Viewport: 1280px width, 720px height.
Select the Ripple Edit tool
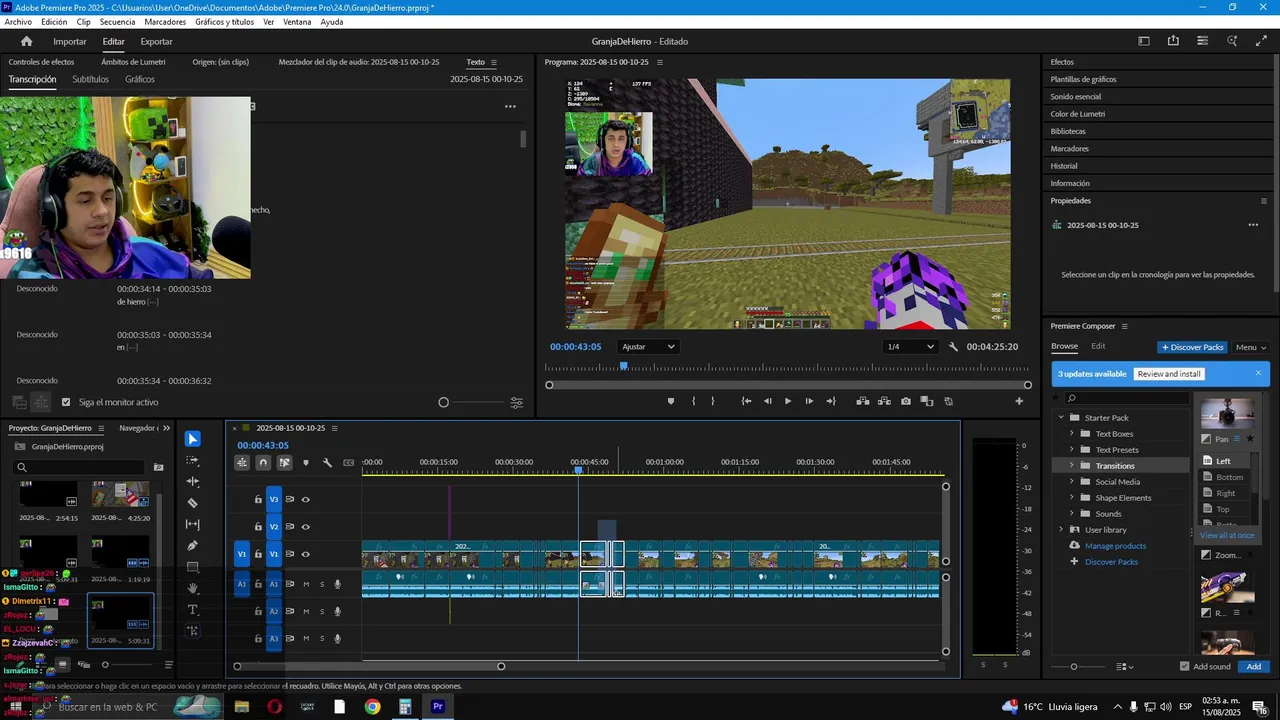pos(193,481)
